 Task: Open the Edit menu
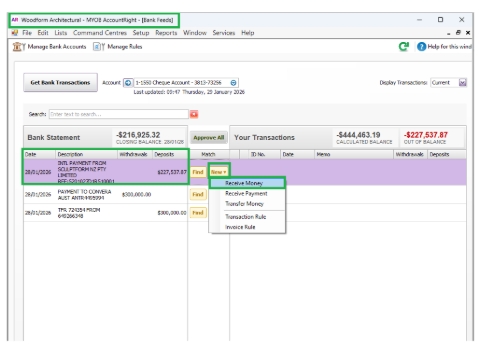point(43,33)
